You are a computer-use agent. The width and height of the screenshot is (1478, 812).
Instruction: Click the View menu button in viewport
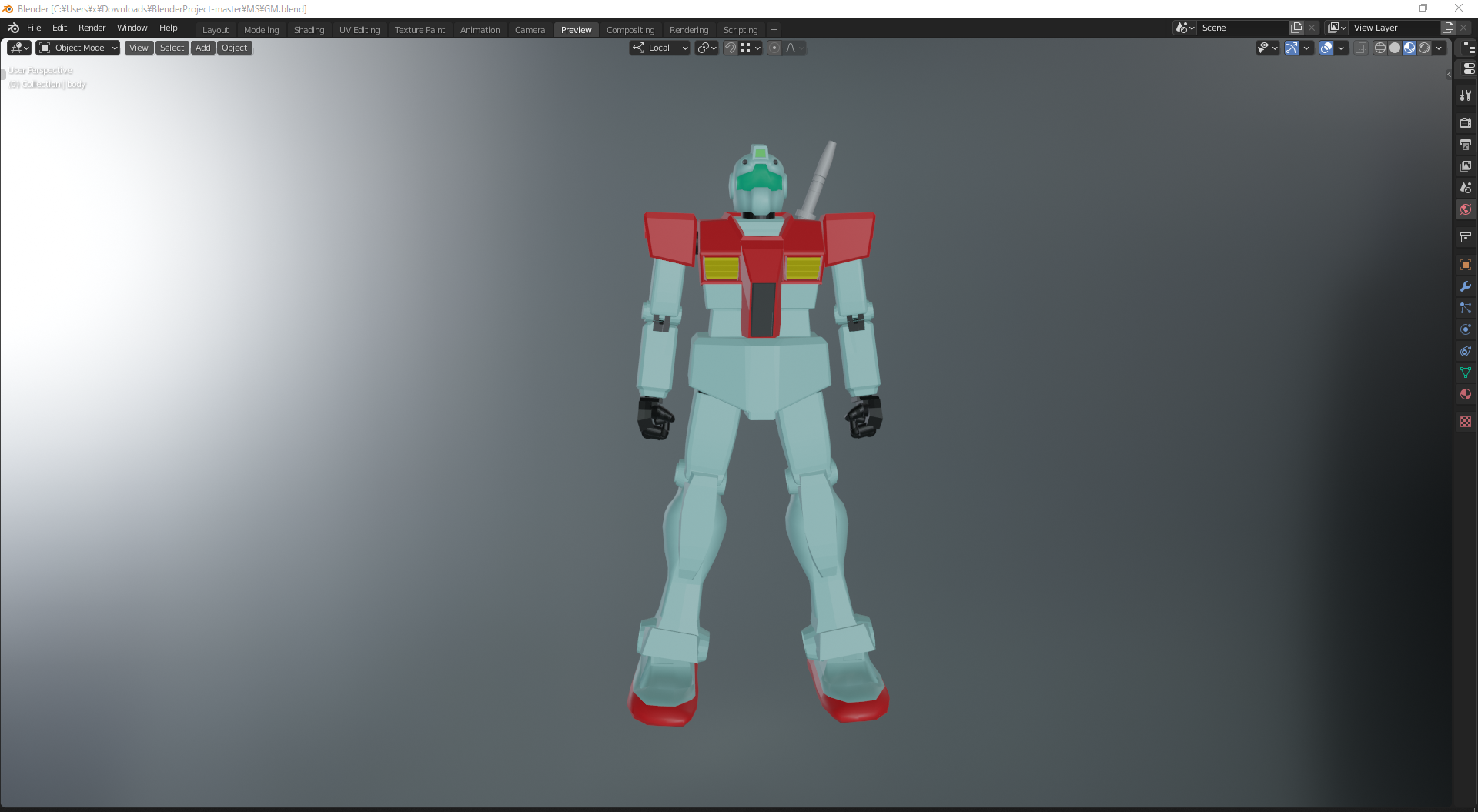point(139,48)
